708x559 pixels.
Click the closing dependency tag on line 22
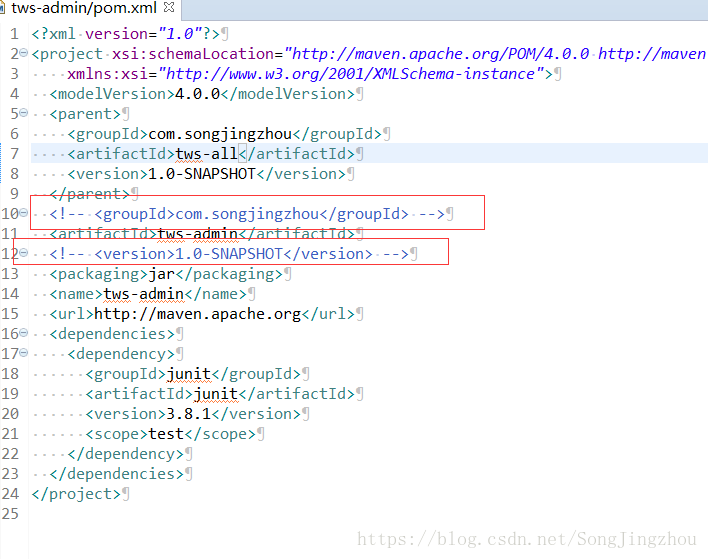[x=126, y=454]
